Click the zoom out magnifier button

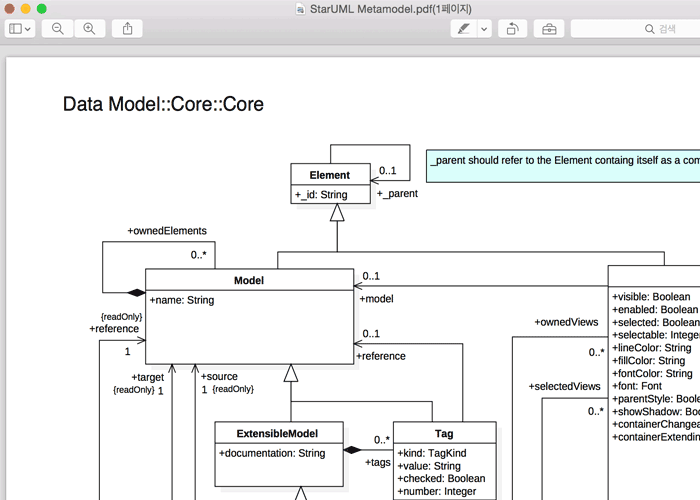(58, 29)
